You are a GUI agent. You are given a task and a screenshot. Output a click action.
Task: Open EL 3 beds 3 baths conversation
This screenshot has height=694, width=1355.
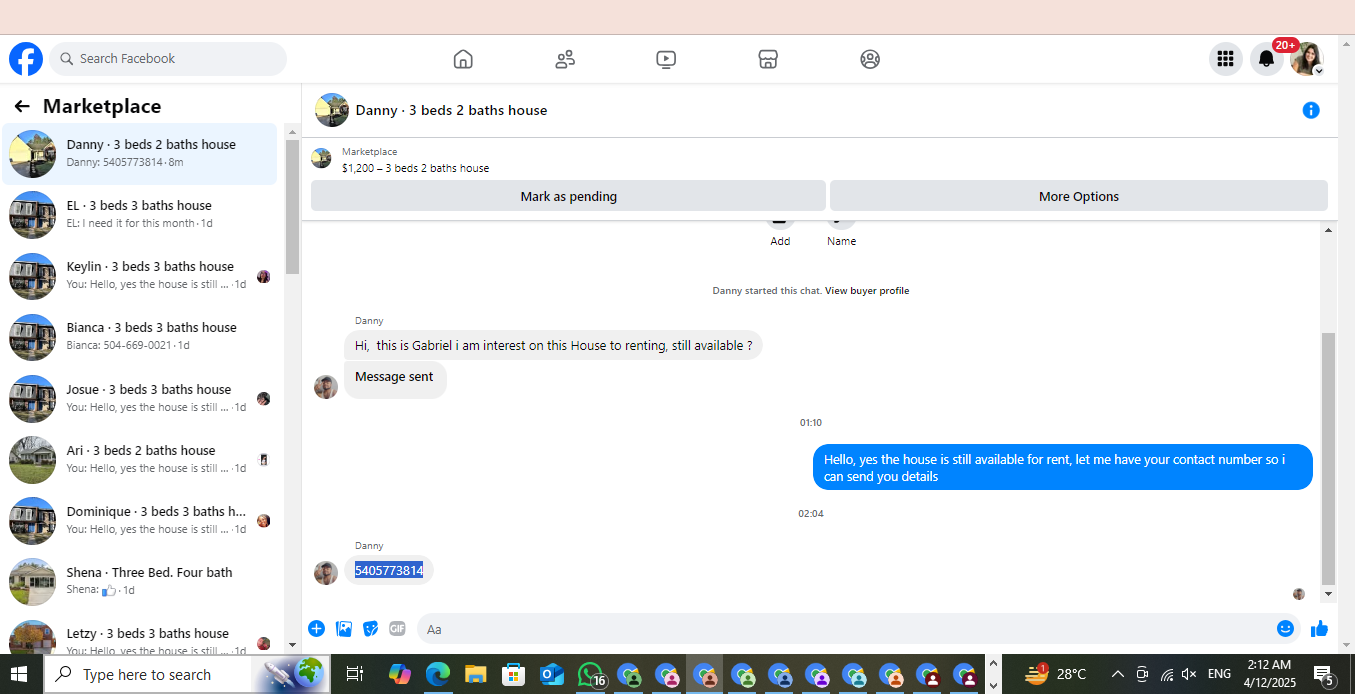coord(140,215)
